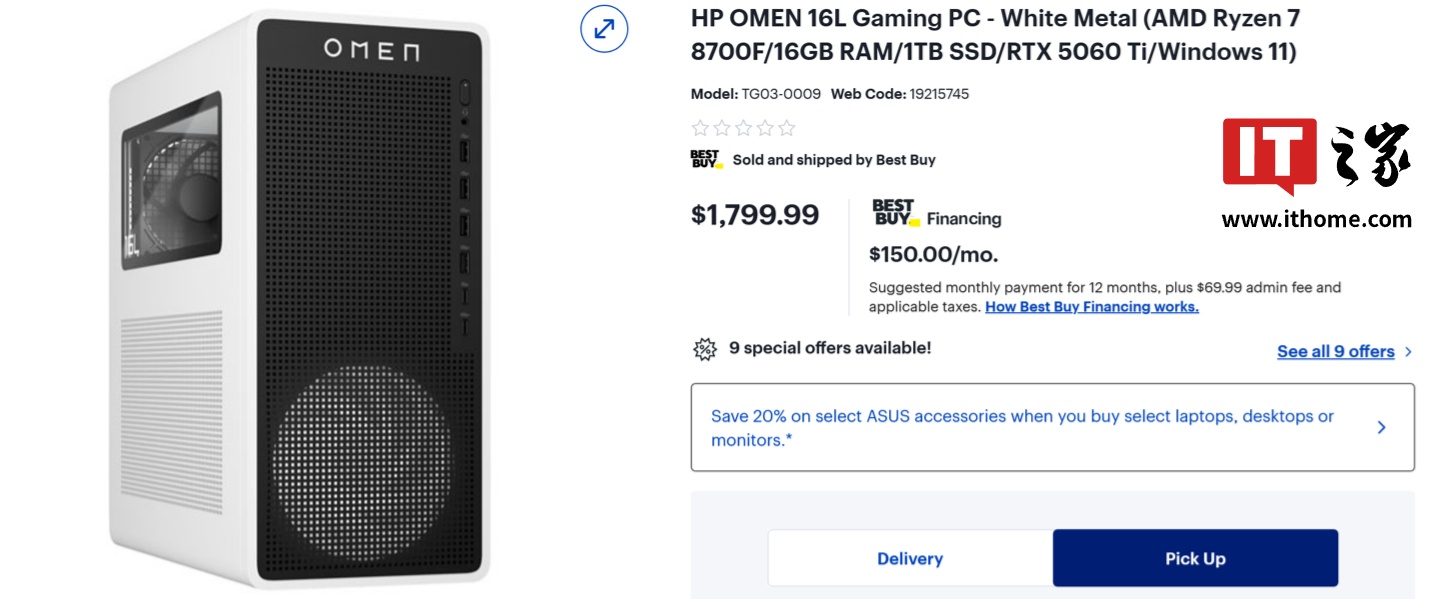Click the fifth rating star
This screenshot has height=599, width=1440.
tap(787, 128)
